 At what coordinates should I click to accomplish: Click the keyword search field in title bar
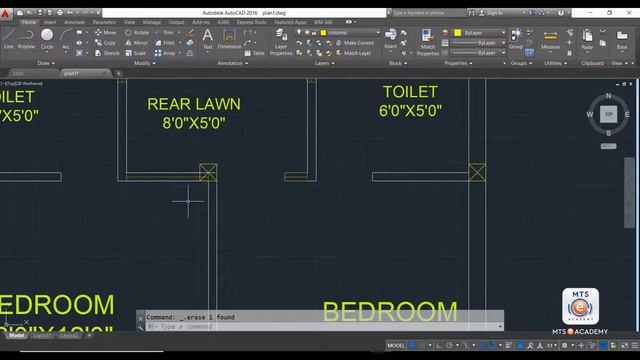pos(428,13)
